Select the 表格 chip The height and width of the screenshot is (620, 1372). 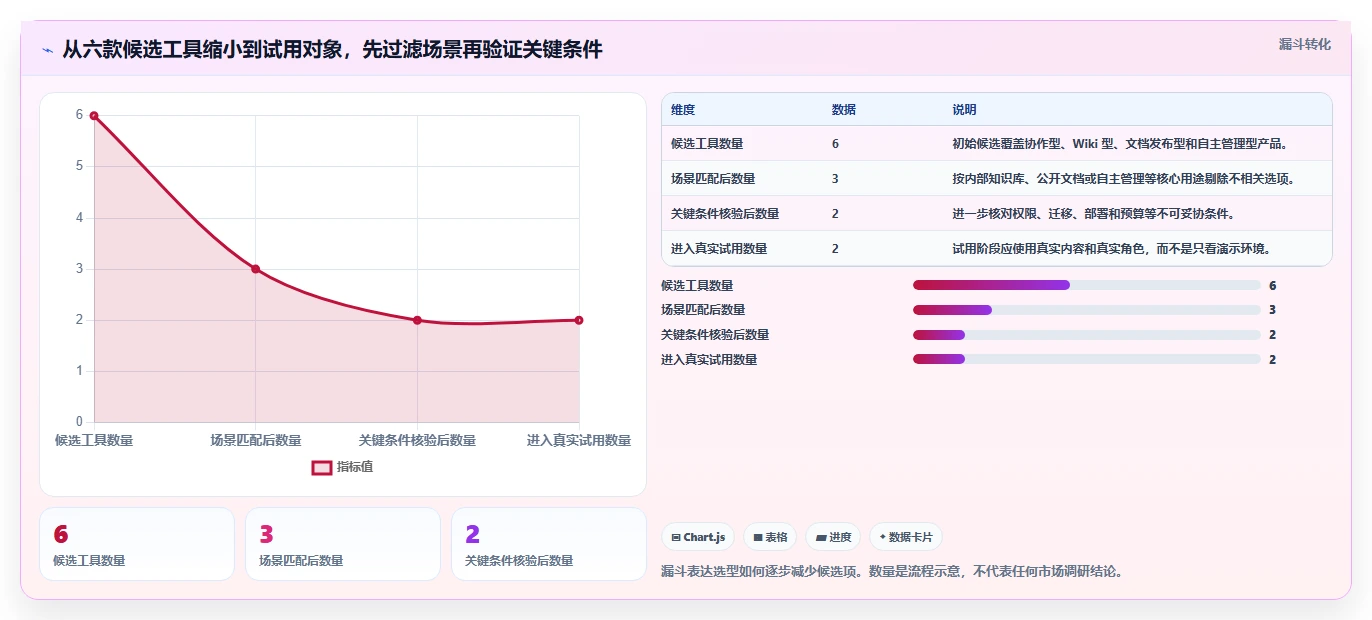pos(770,537)
